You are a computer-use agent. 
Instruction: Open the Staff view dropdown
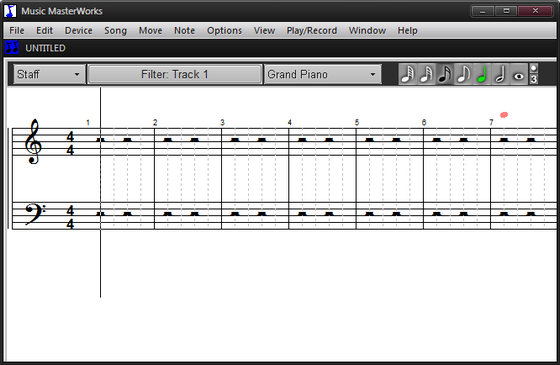[x=49, y=74]
